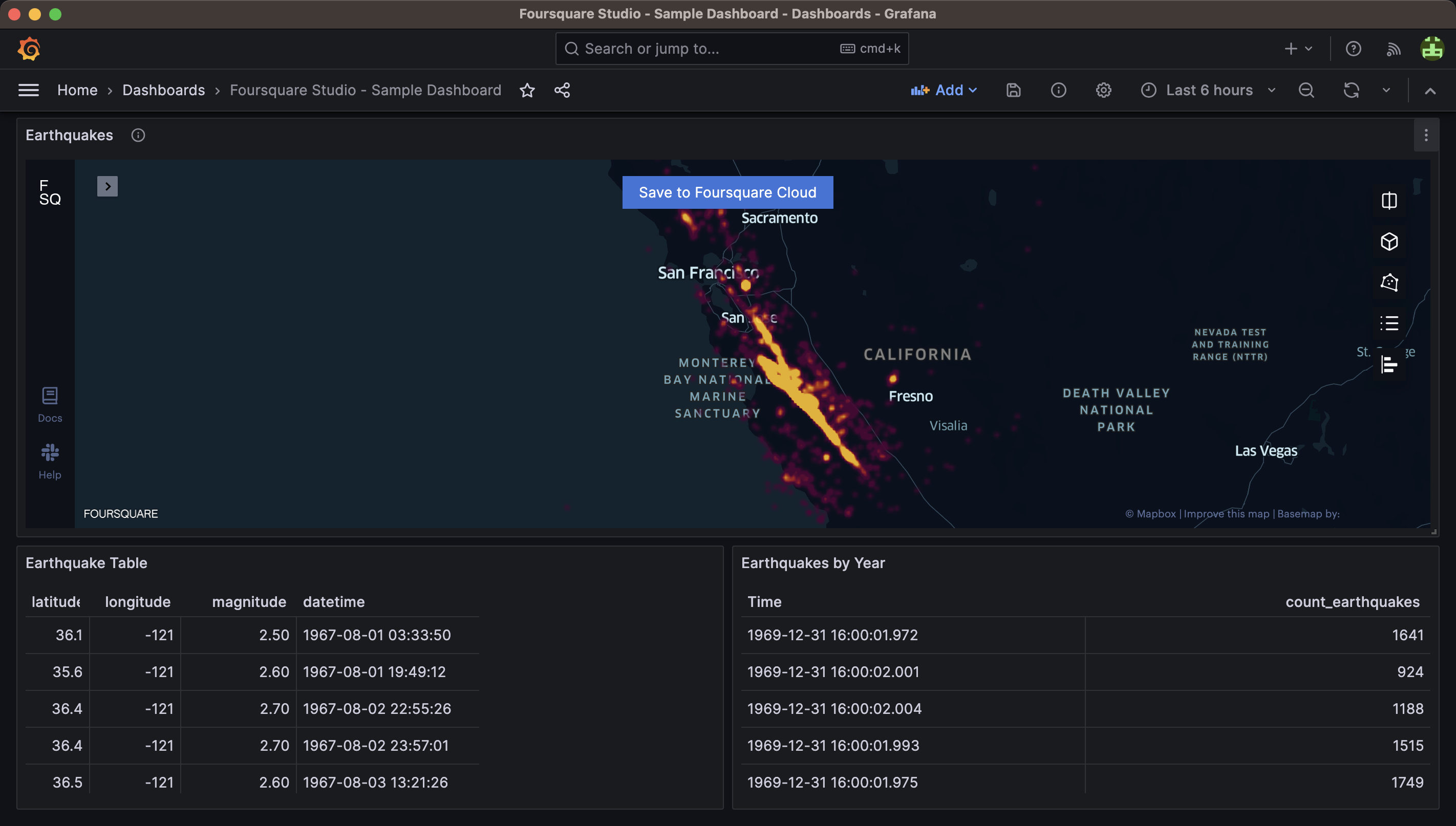Save the dashboard with disk icon
Viewport: 1456px width, 826px height.
tap(1013, 90)
